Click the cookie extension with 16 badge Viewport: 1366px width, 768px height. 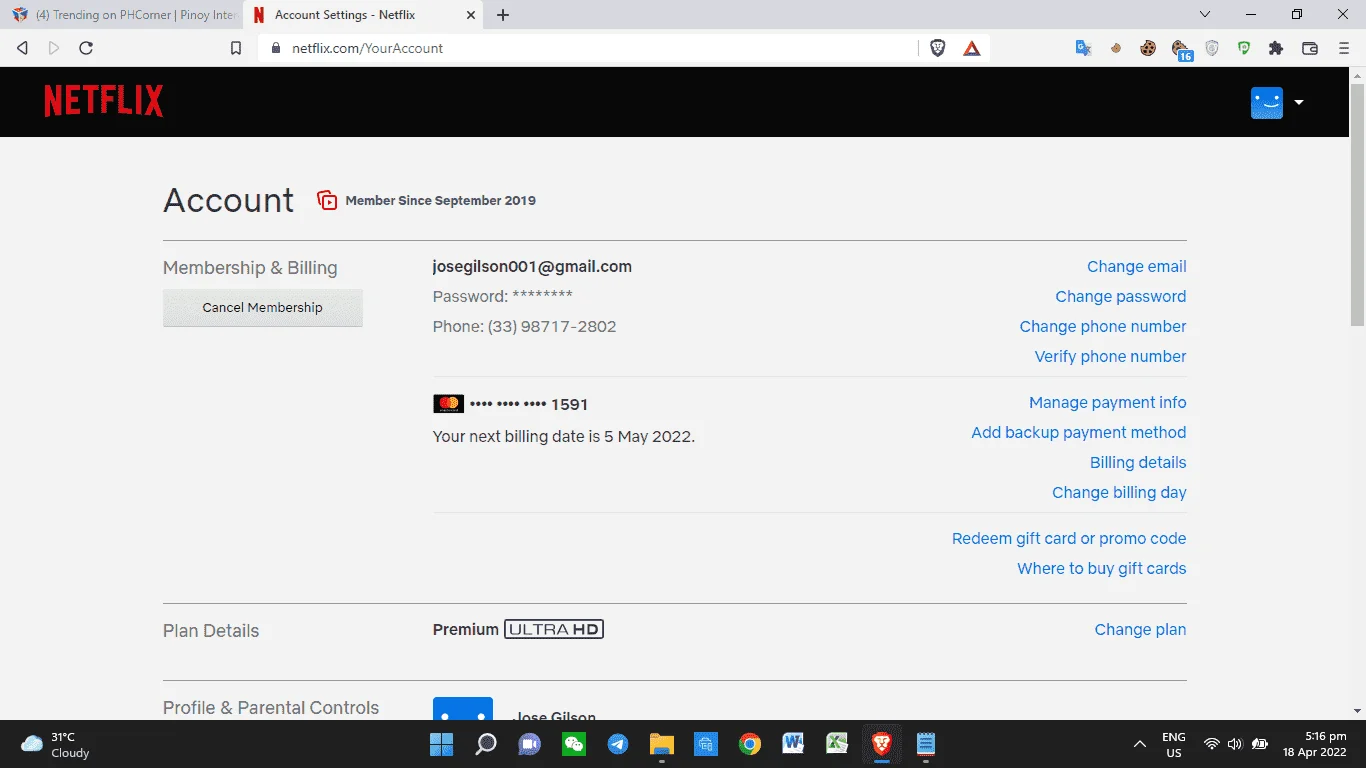(x=1181, y=49)
